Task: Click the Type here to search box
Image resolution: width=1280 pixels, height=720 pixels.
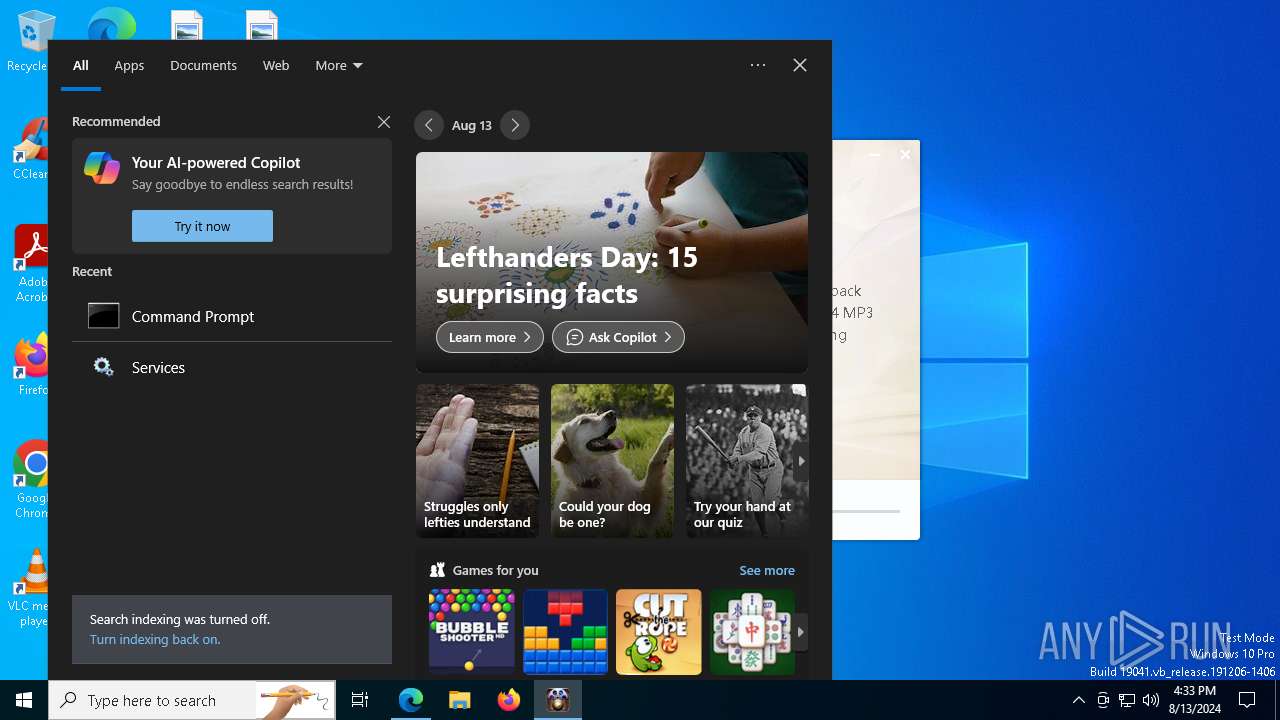Action: click(x=150, y=700)
